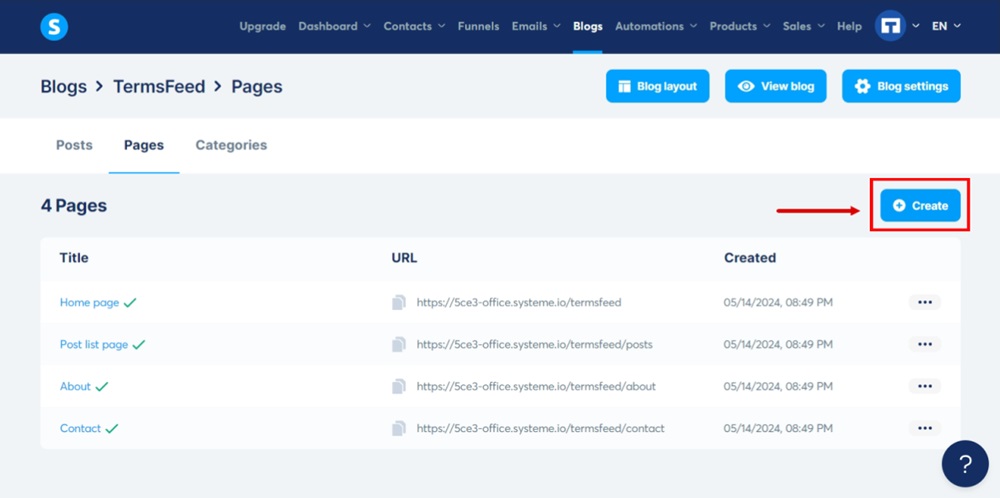Switch to the Categories tab

[x=232, y=145]
